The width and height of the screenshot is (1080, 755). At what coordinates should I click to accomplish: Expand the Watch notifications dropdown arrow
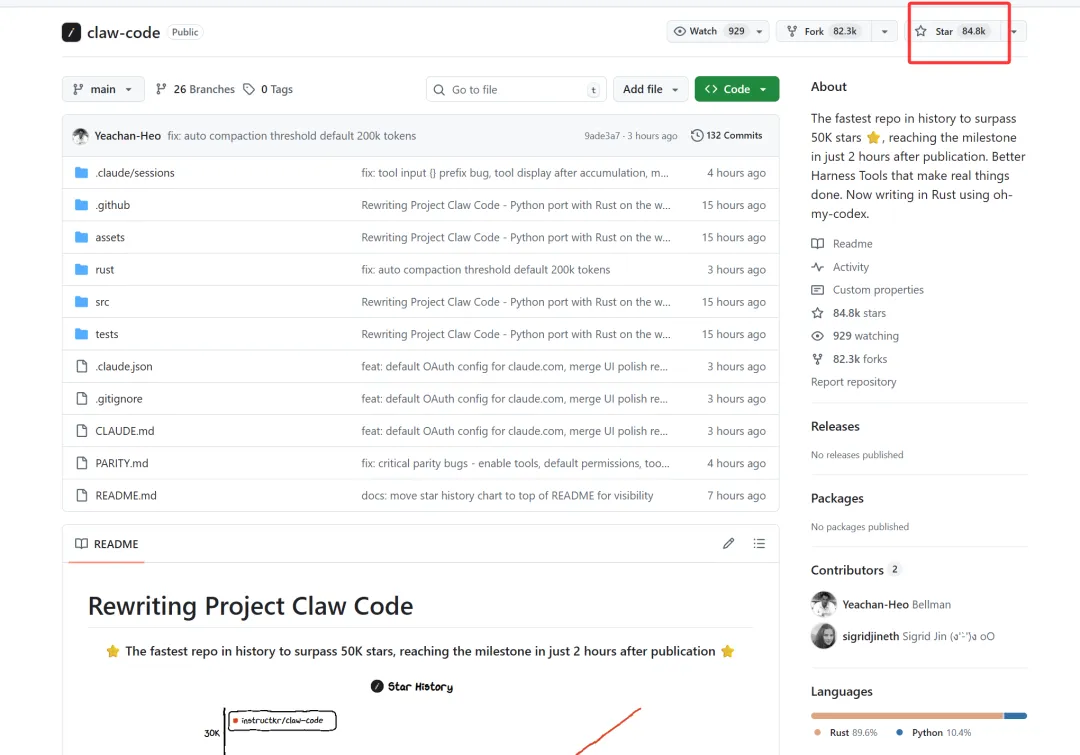759,31
